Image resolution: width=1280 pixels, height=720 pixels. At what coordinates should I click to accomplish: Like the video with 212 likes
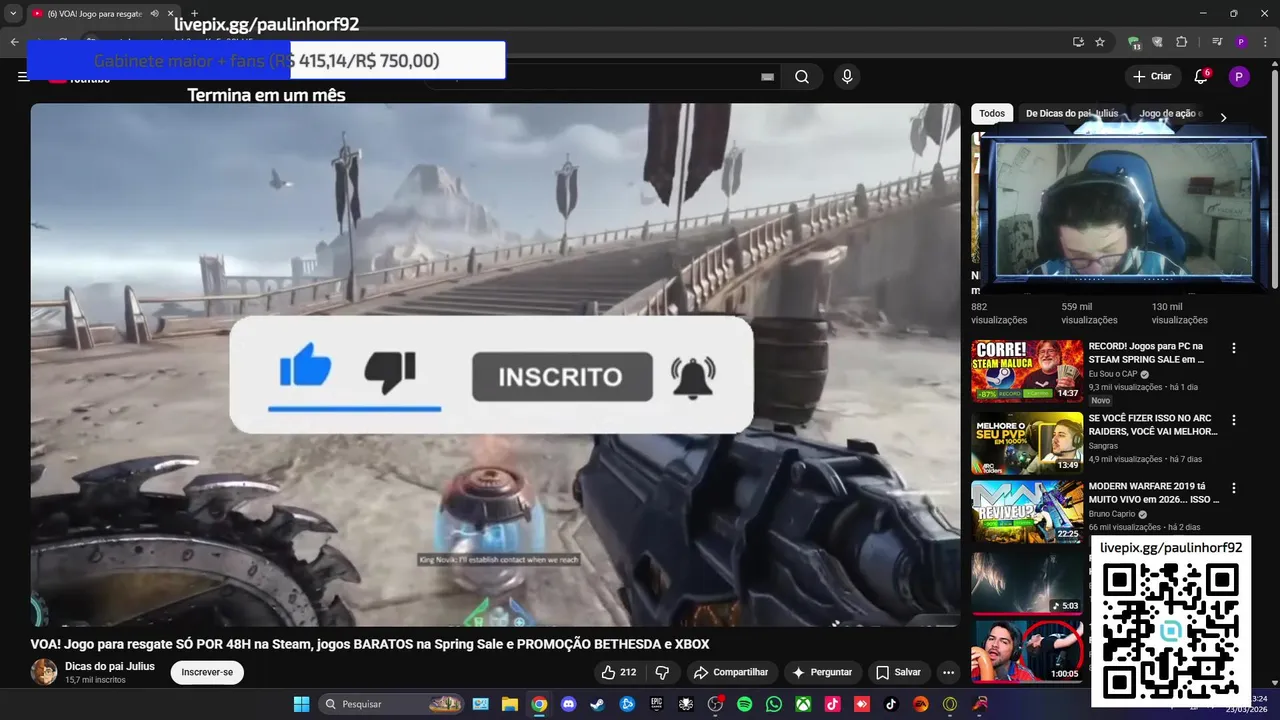[x=618, y=672]
